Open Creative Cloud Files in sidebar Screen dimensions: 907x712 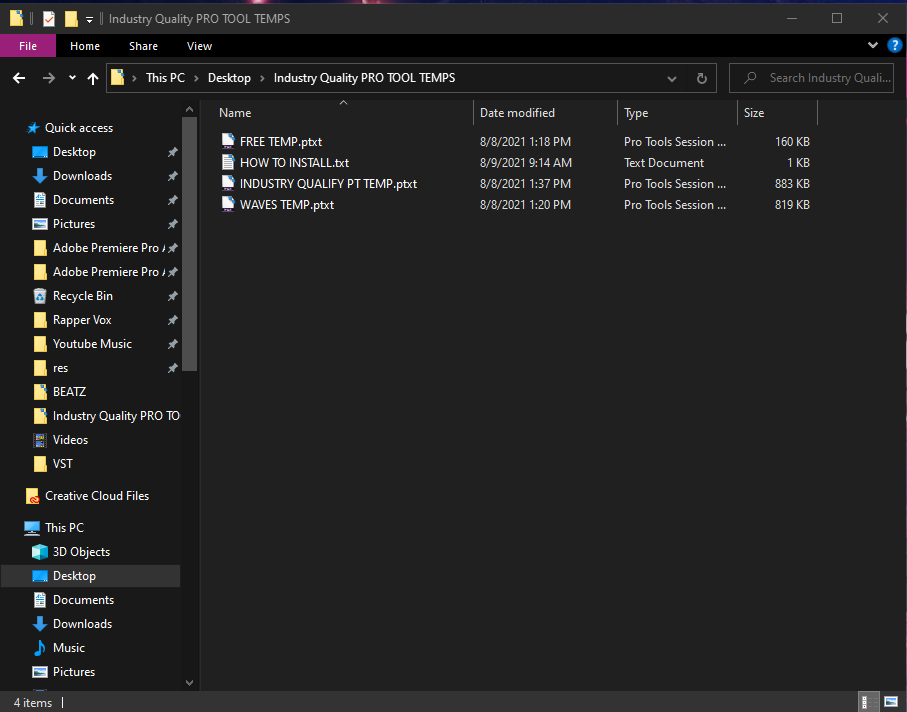96,496
